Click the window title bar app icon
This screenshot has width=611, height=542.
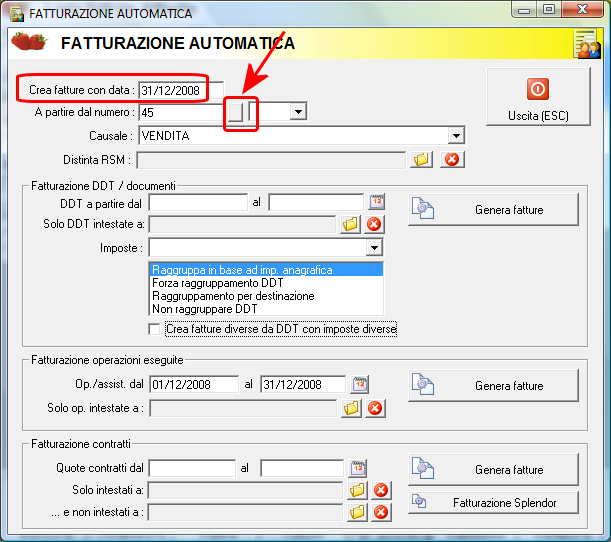pos(17,14)
